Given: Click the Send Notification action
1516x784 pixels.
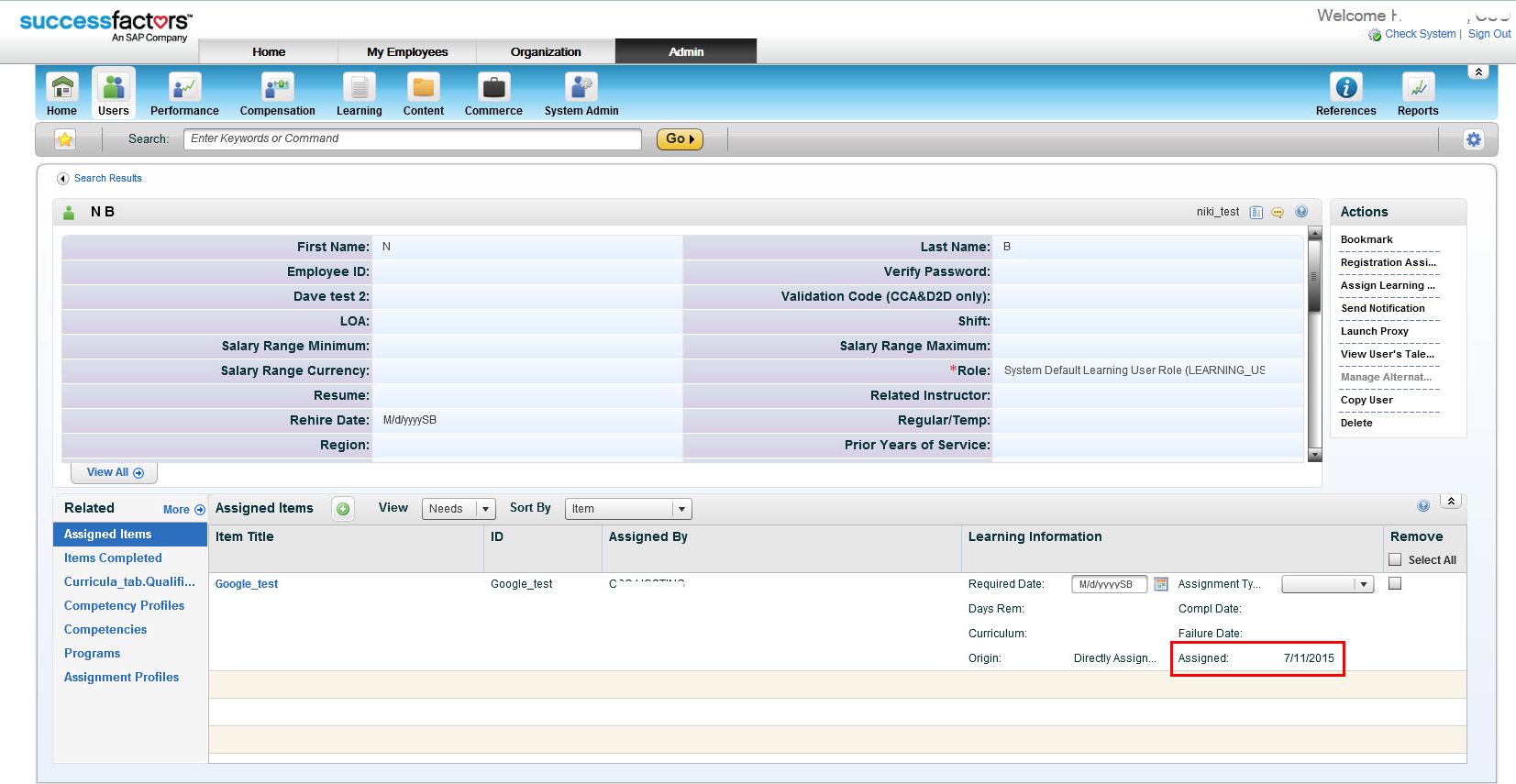Looking at the screenshot, I should point(1383,309).
